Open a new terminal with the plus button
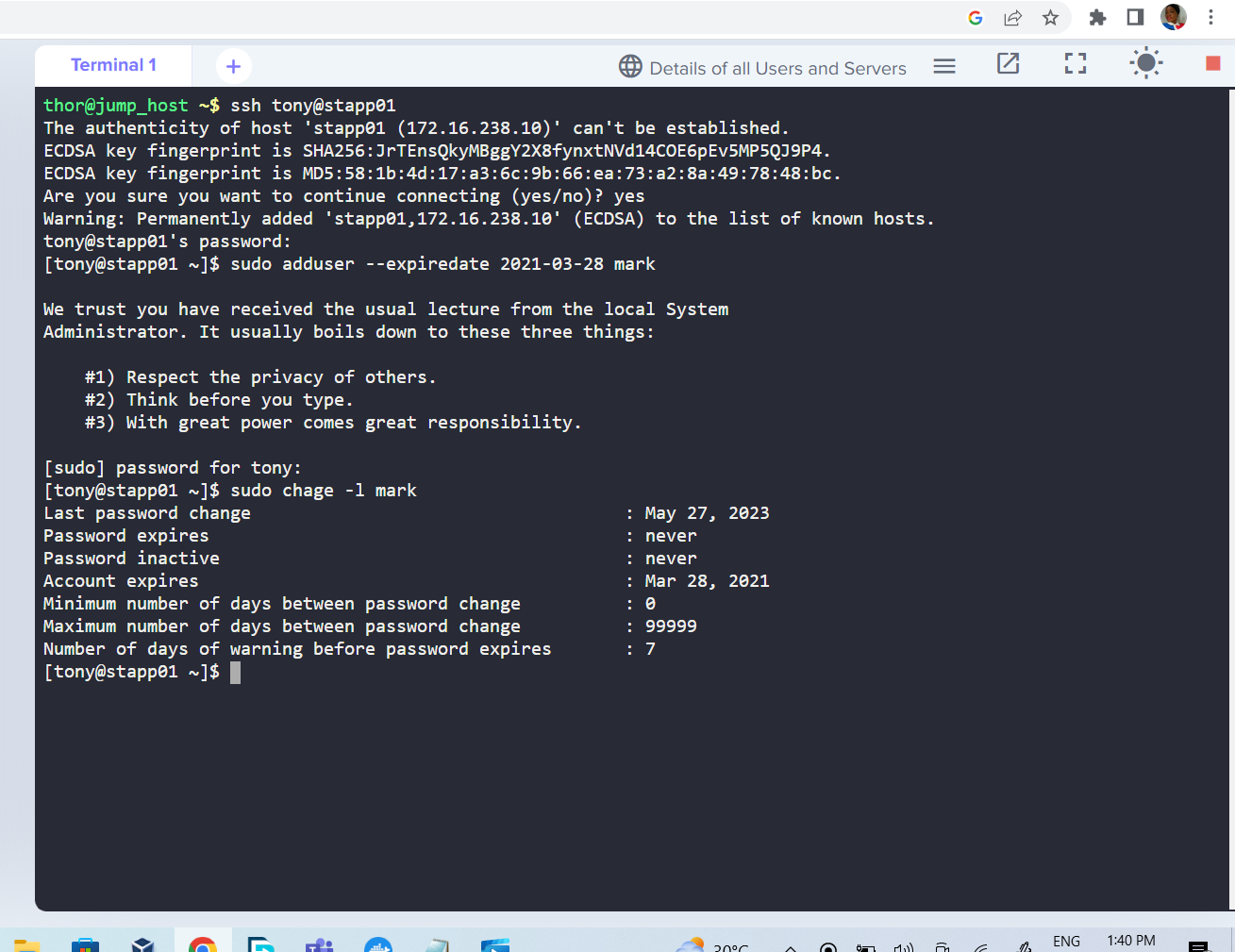This screenshot has height=952, width=1235. pyautogui.click(x=232, y=65)
